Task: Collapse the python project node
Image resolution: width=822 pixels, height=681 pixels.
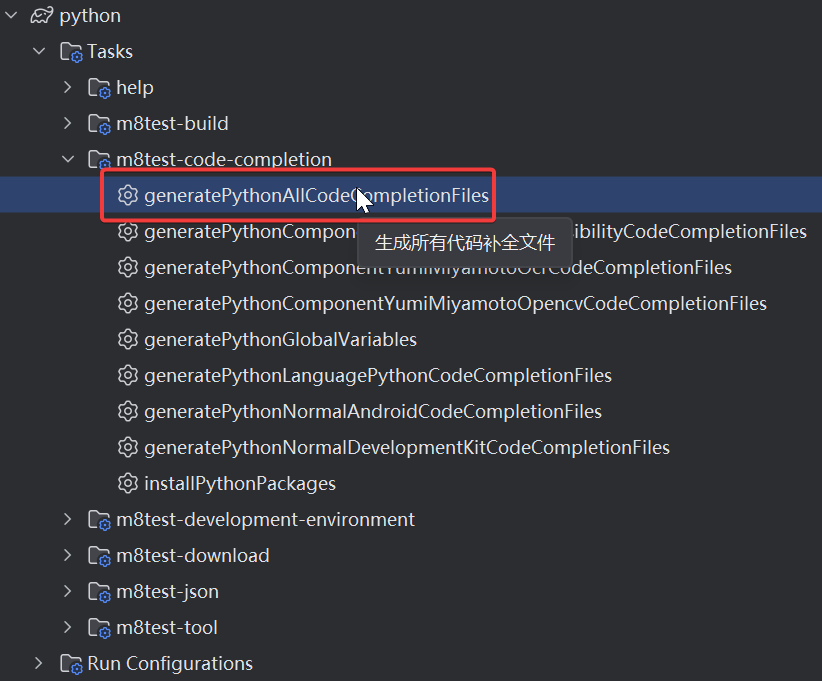Action: [x=11, y=16]
